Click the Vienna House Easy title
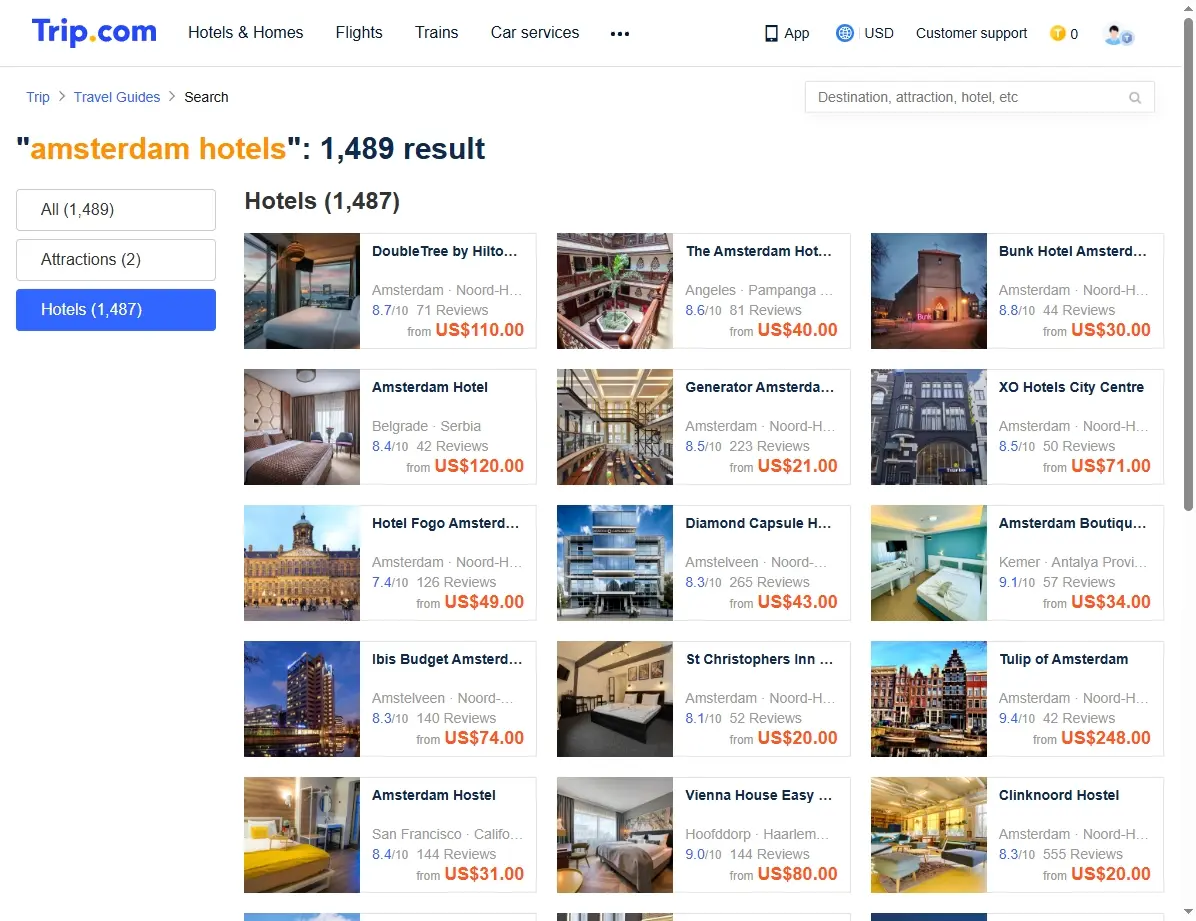1196x921 pixels. tap(758, 795)
